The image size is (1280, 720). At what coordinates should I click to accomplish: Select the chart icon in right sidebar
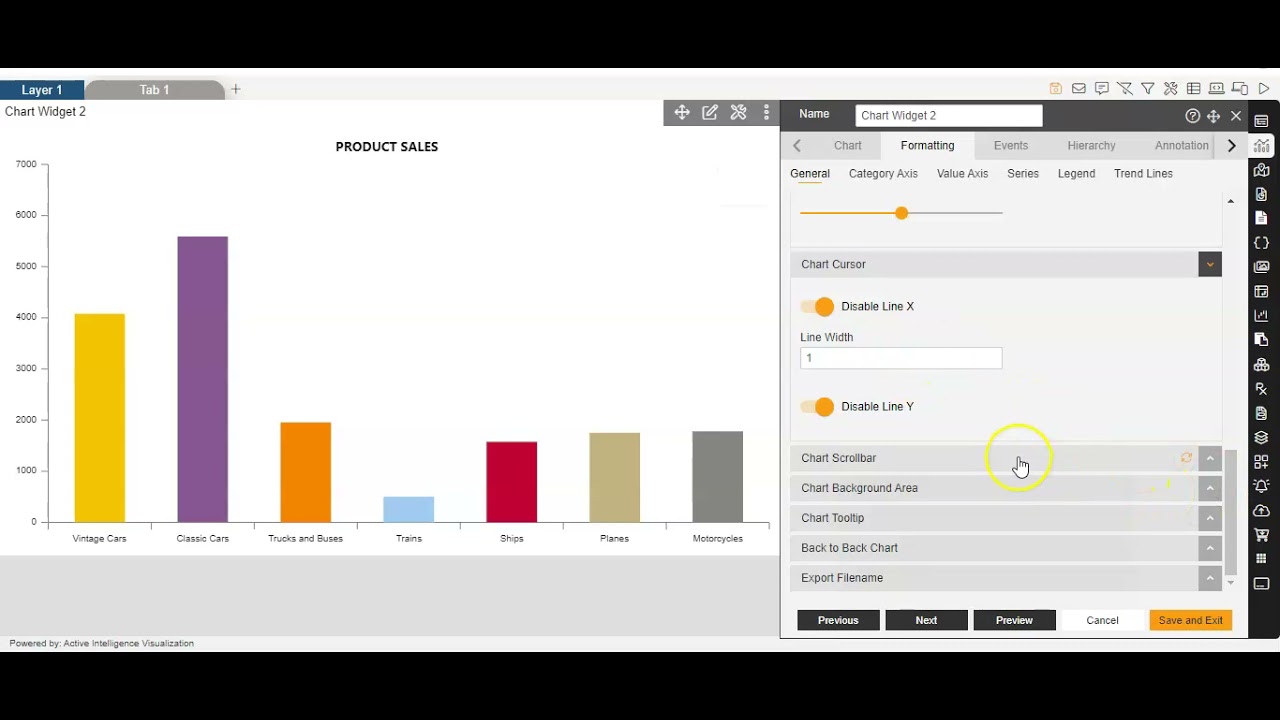(x=1262, y=146)
